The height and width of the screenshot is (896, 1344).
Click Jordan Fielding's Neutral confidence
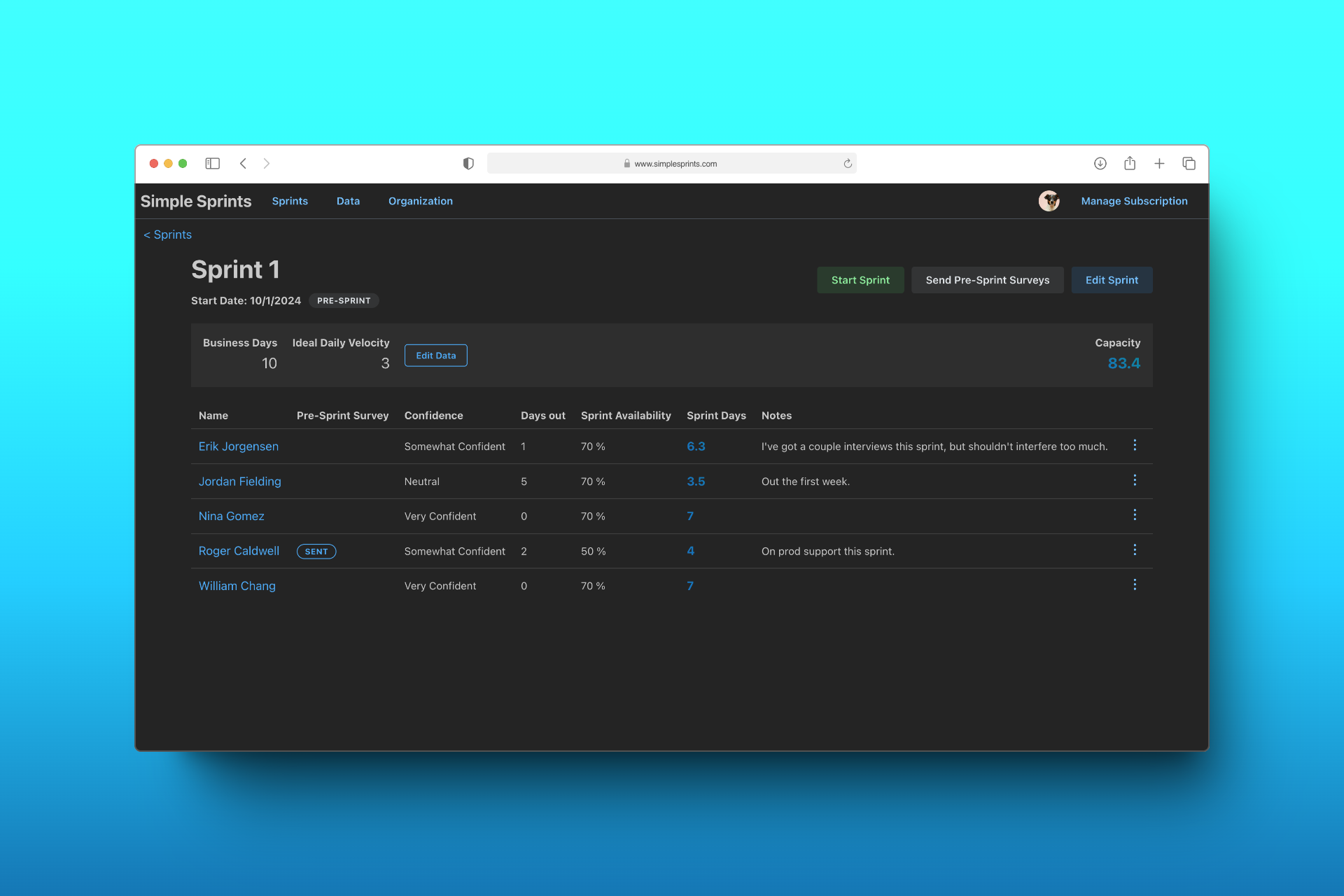point(421,482)
